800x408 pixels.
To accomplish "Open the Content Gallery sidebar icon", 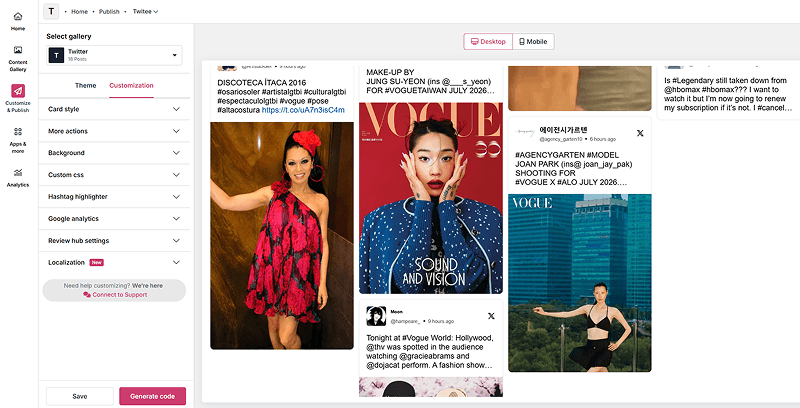I will coord(18,50).
